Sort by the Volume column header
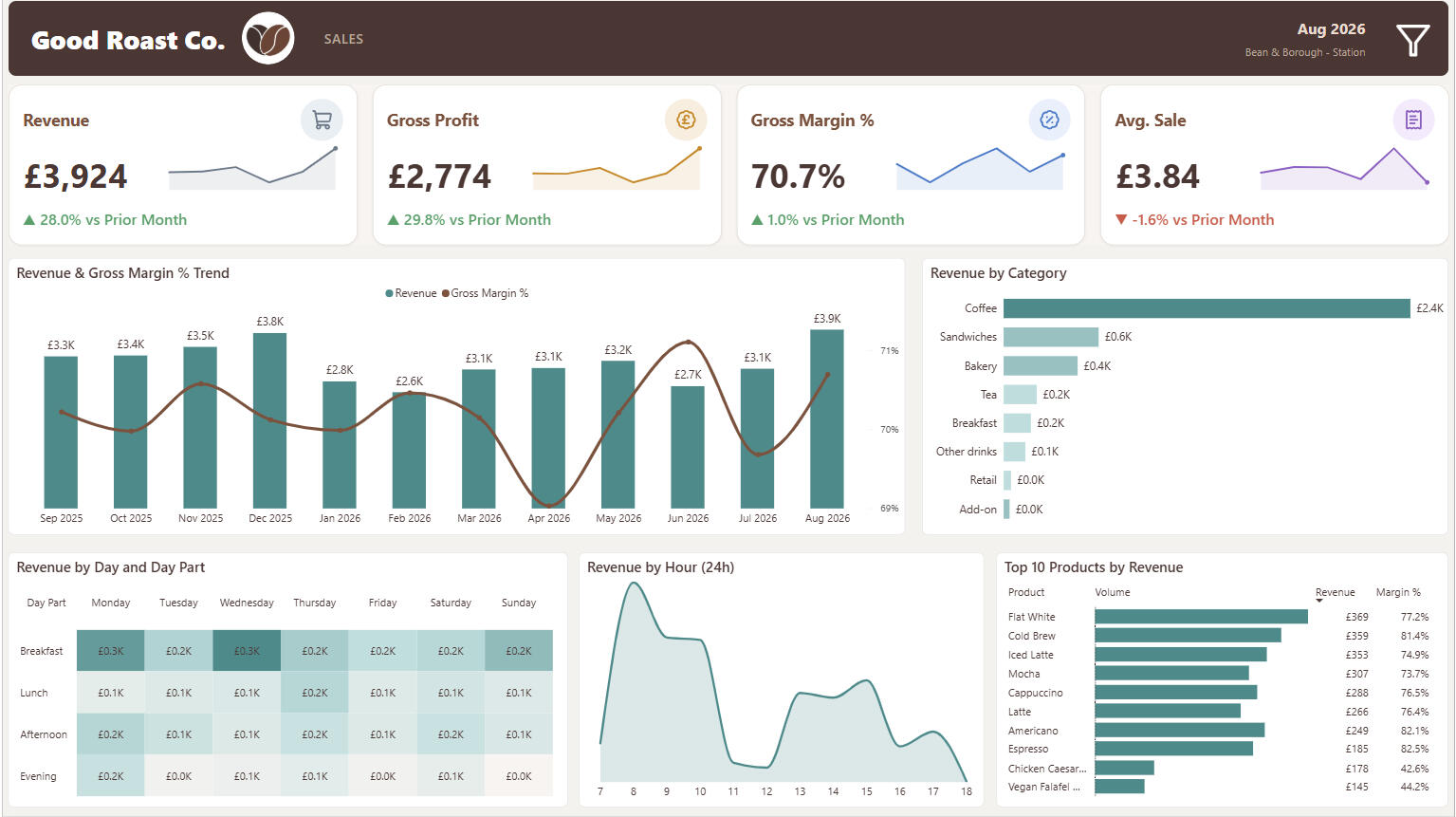The image size is (1456, 817). coord(1113,592)
